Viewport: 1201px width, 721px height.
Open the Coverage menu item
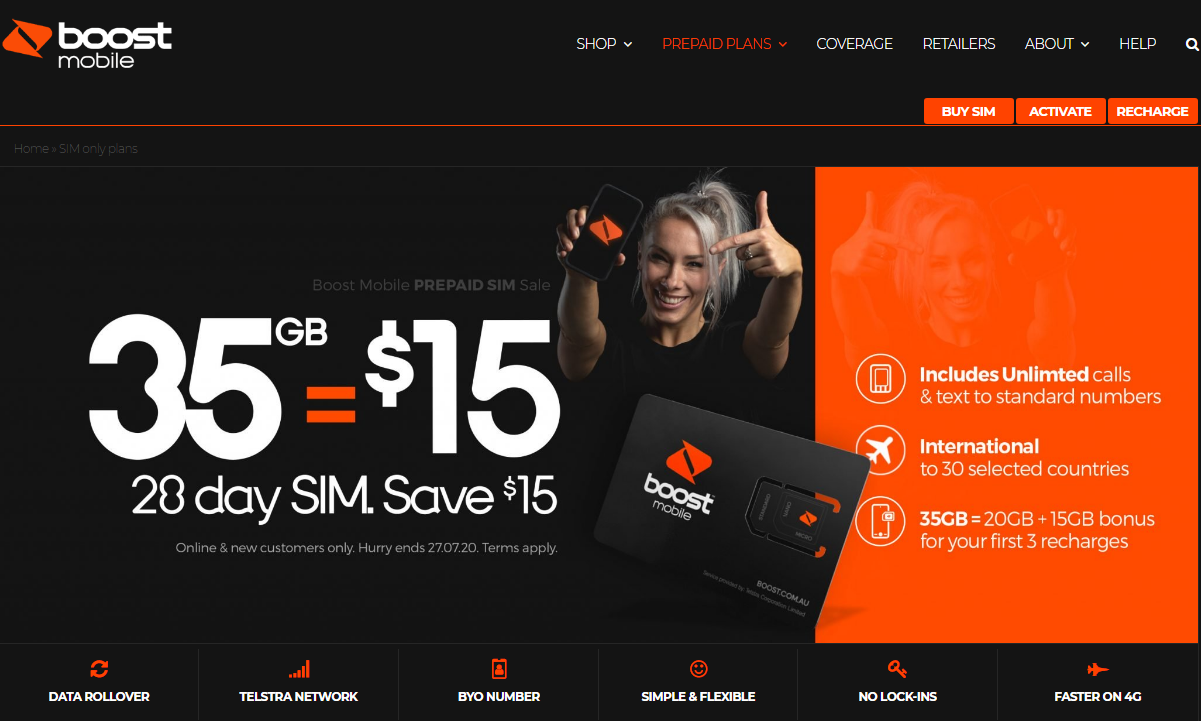pos(855,44)
